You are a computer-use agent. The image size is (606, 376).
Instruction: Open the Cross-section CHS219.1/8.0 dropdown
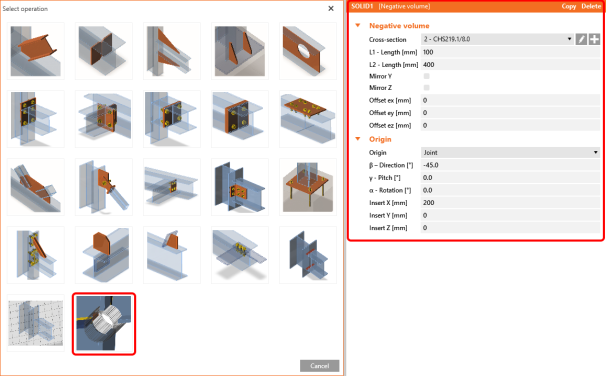(497, 39)
